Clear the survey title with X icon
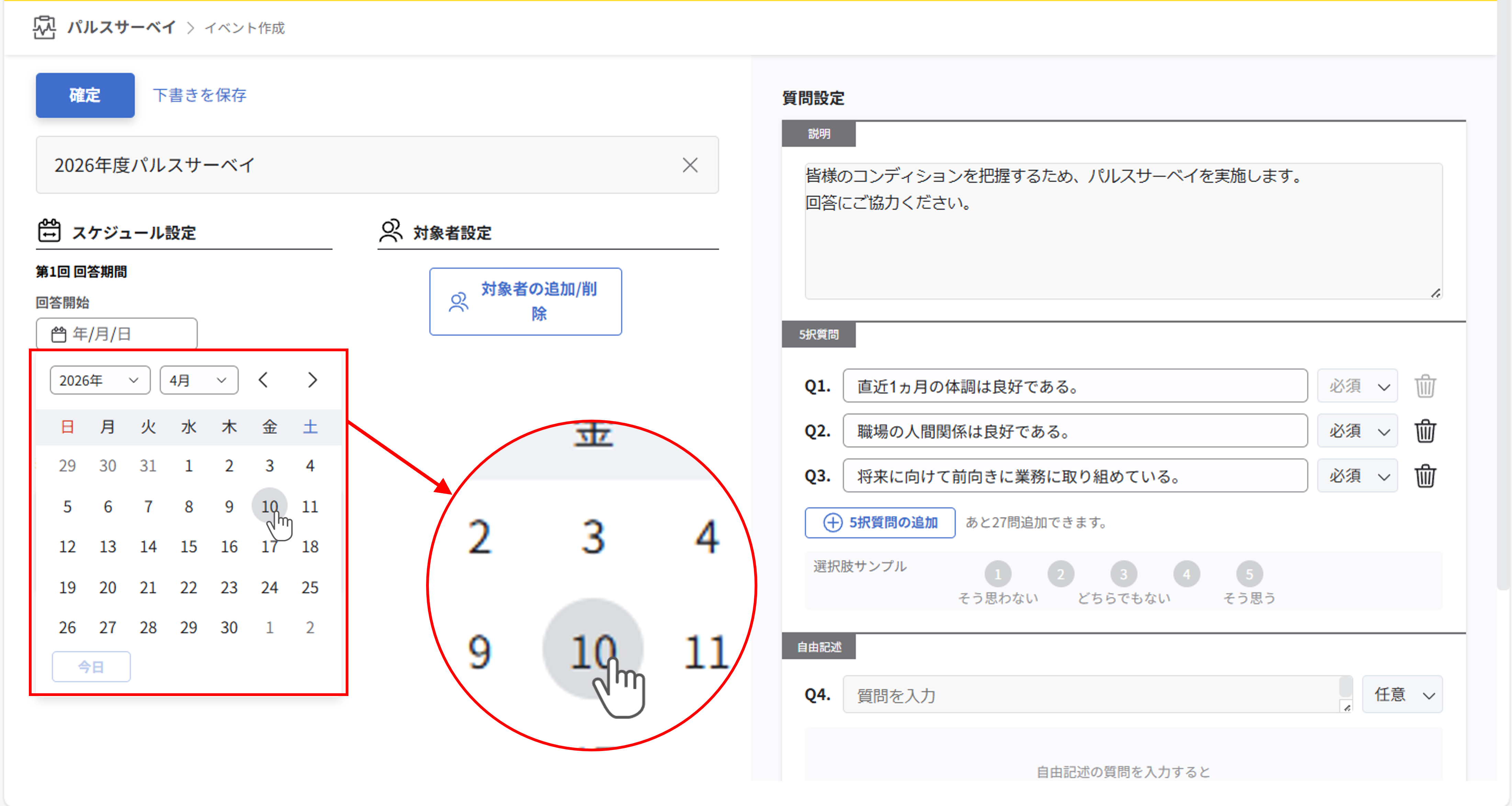This screenshot has width=1512, height=806. [690, 165]
